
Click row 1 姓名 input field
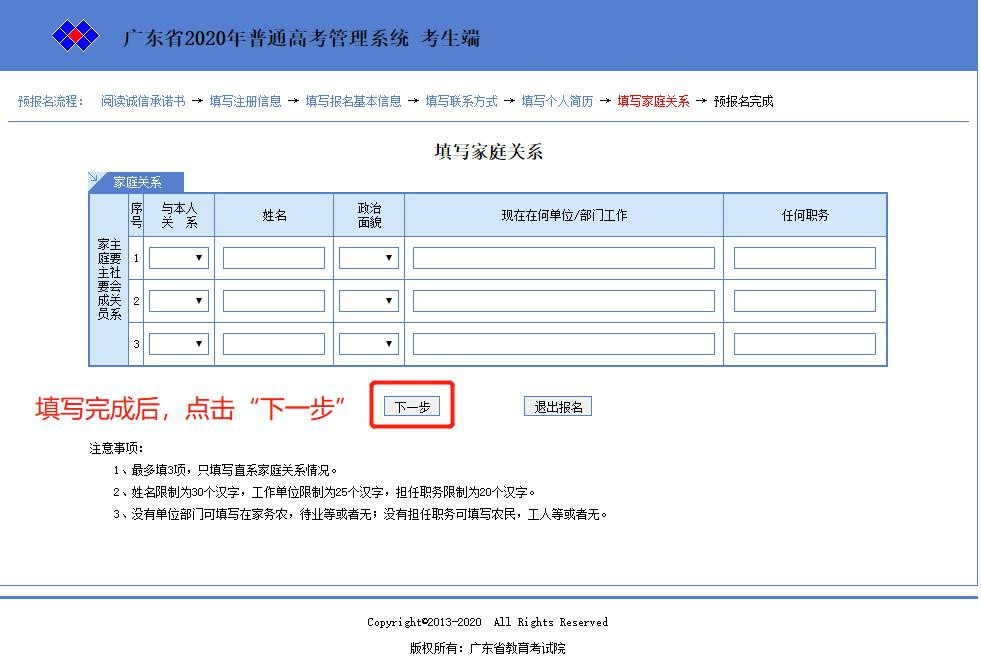(273, 258)
